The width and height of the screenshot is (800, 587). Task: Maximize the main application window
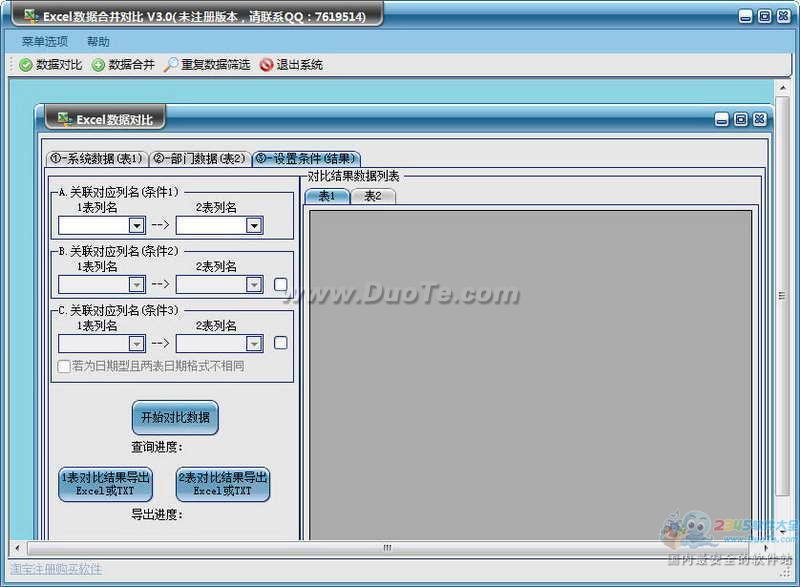[764, 17]
